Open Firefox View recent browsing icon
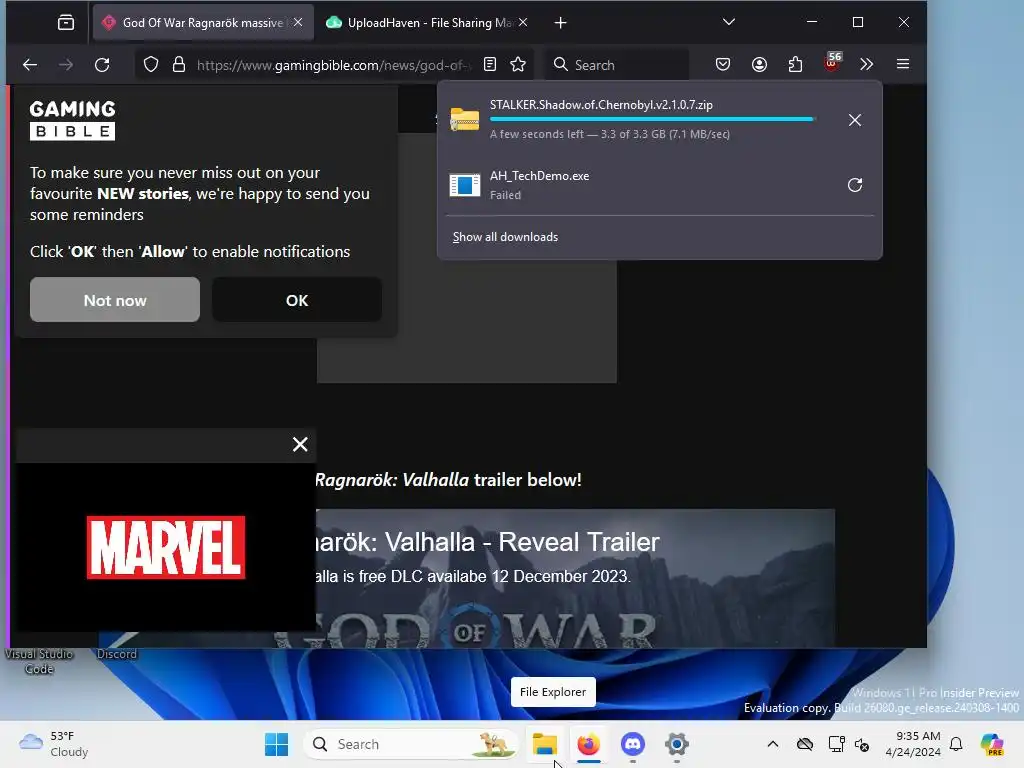 66,23
